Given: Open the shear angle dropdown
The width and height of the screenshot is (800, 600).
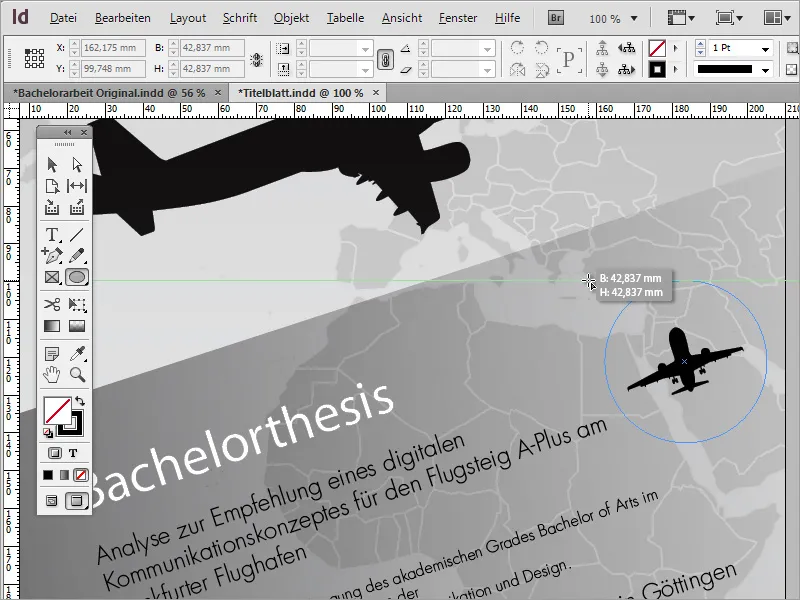Looking at the screenshot, I should pos(487,70).
